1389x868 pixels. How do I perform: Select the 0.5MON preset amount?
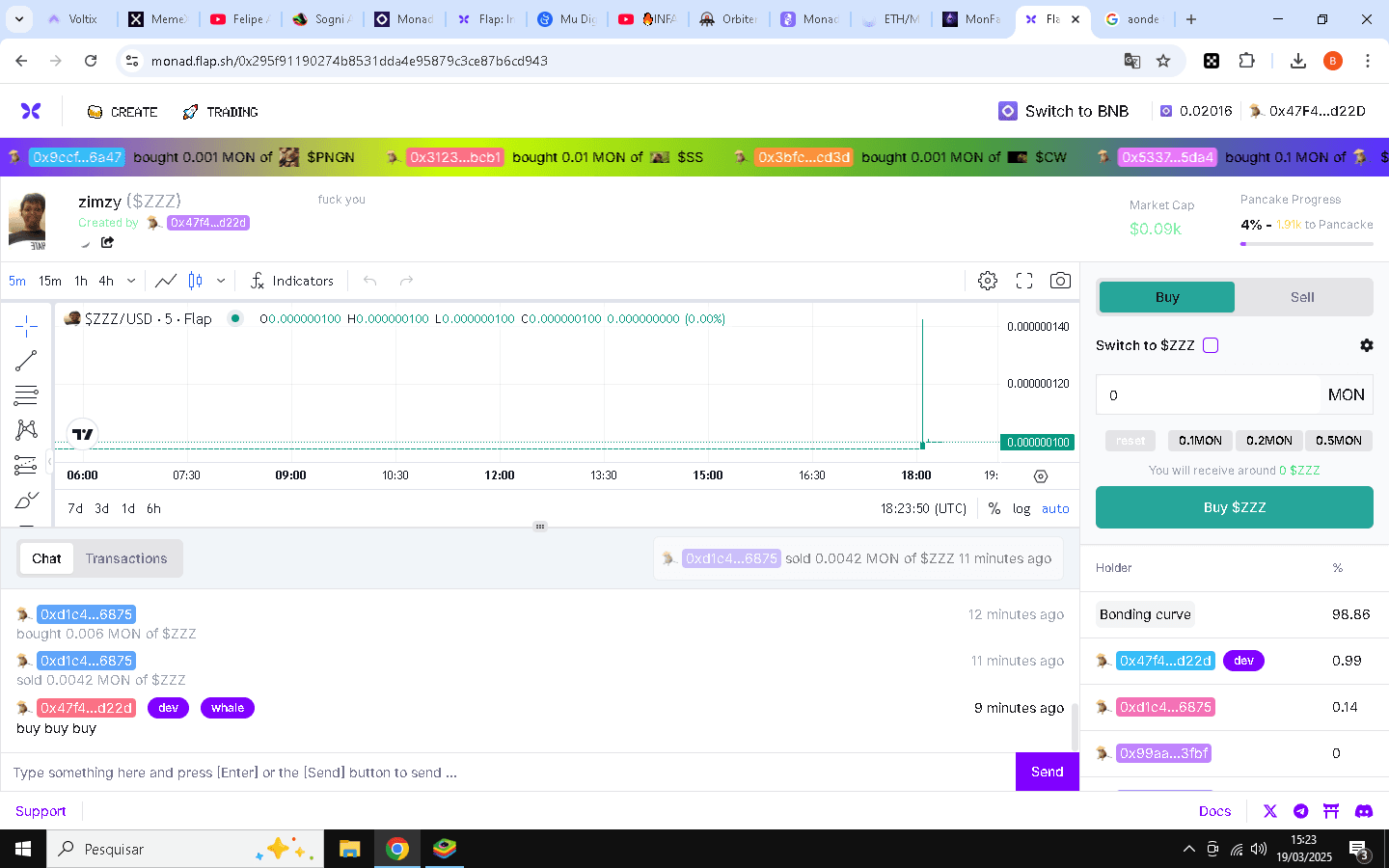[1338, 441]
